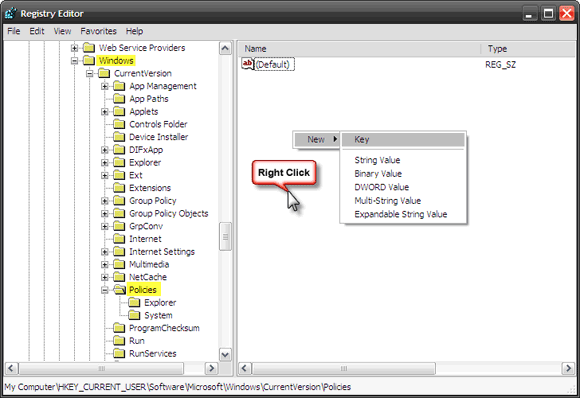Viewport: 580px width, 398px height.
Task: Open the File menu
Action: 14,31
